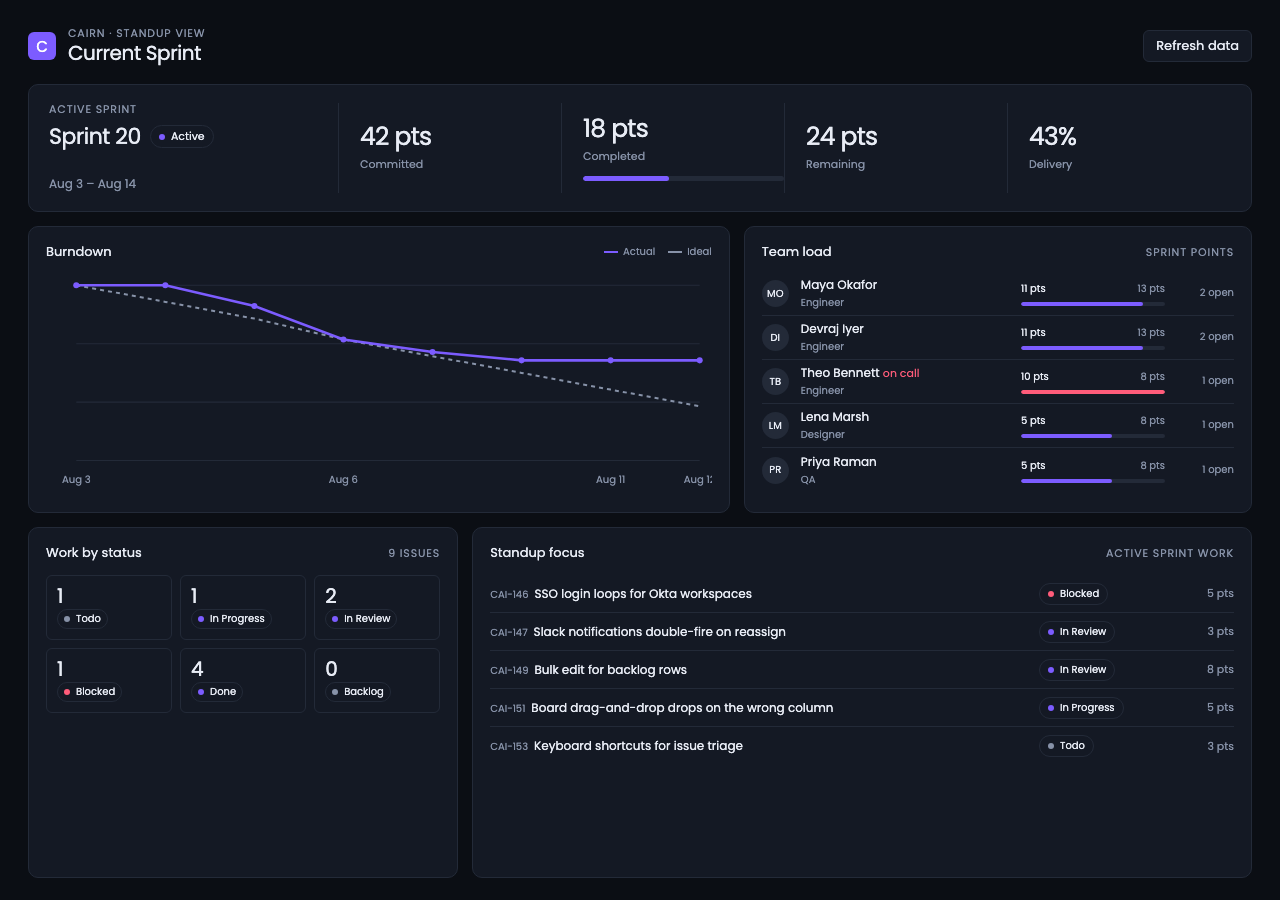The width and height of the screenshot is (1280, 900).
Task: Click the In Review badge on CAI-147
Action: [x=1076, y=632]
